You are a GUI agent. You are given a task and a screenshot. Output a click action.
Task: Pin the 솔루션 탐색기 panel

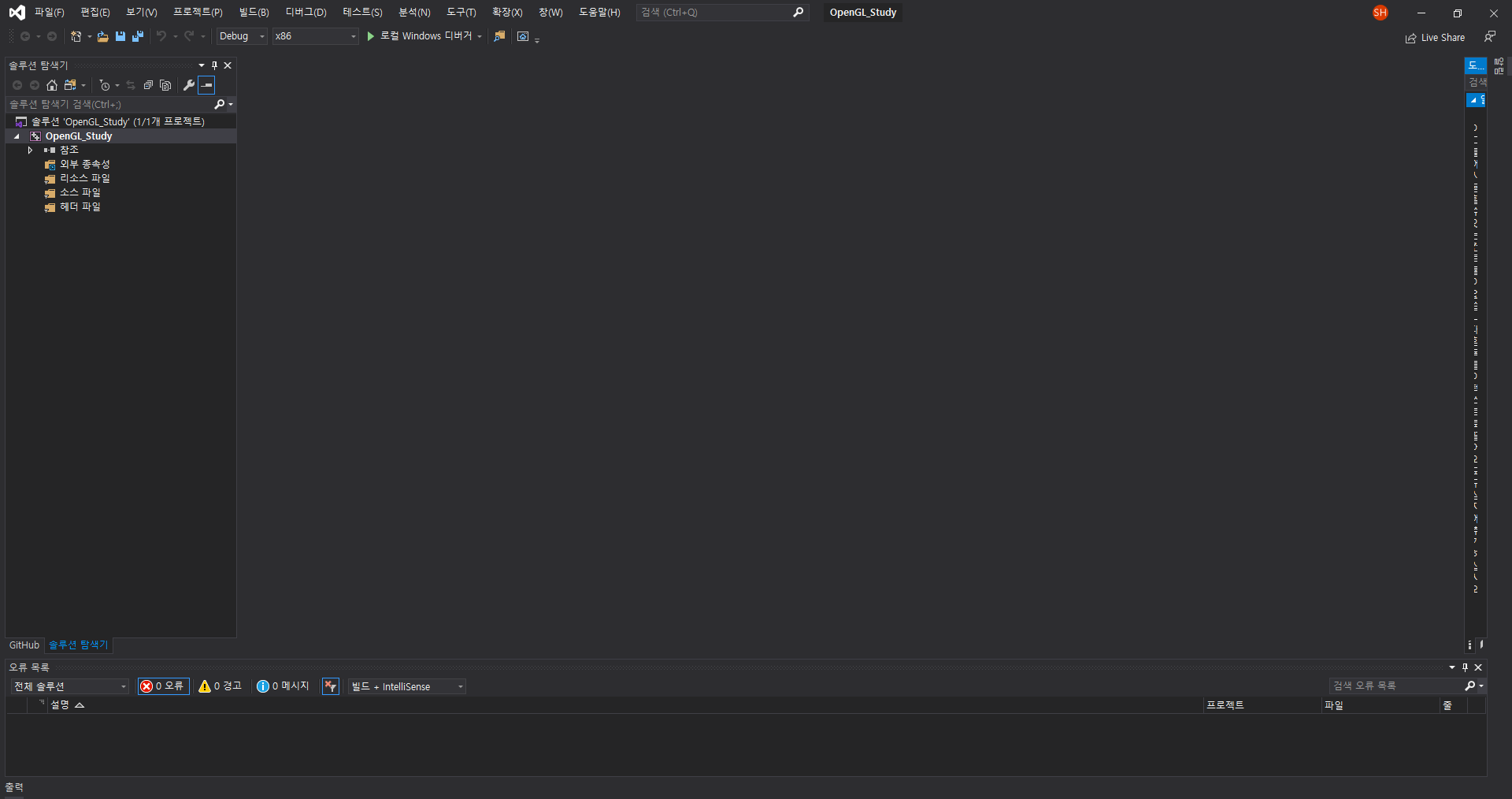coord(214,65)
